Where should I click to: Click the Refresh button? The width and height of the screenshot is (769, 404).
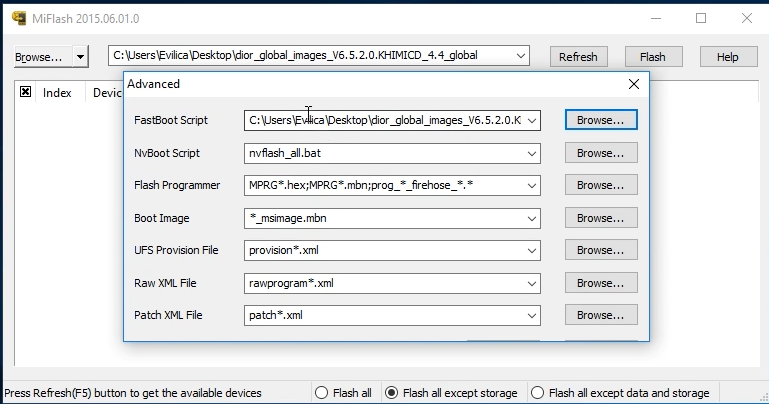coord(579,57)
